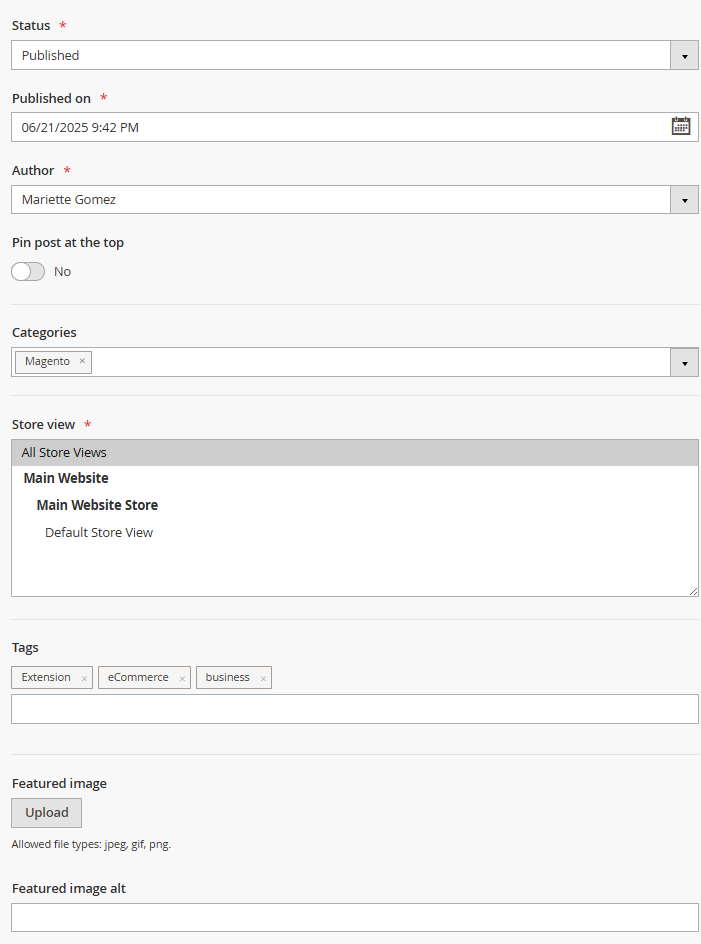Grab the Store view resize handle
701x944 pixels.
tap(694, 591)
